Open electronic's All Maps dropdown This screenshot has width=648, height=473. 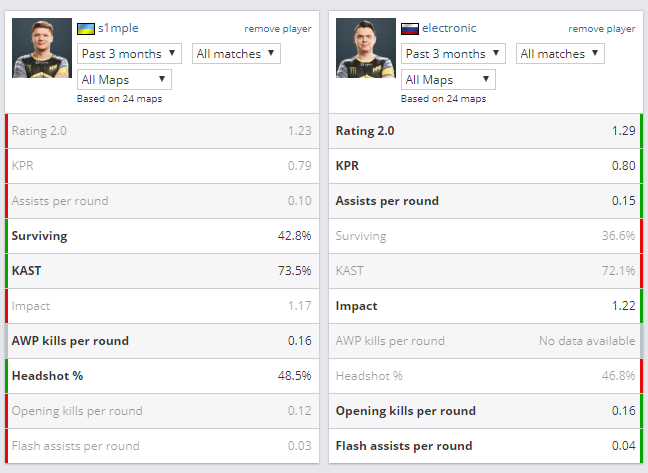tap(448, 79)
